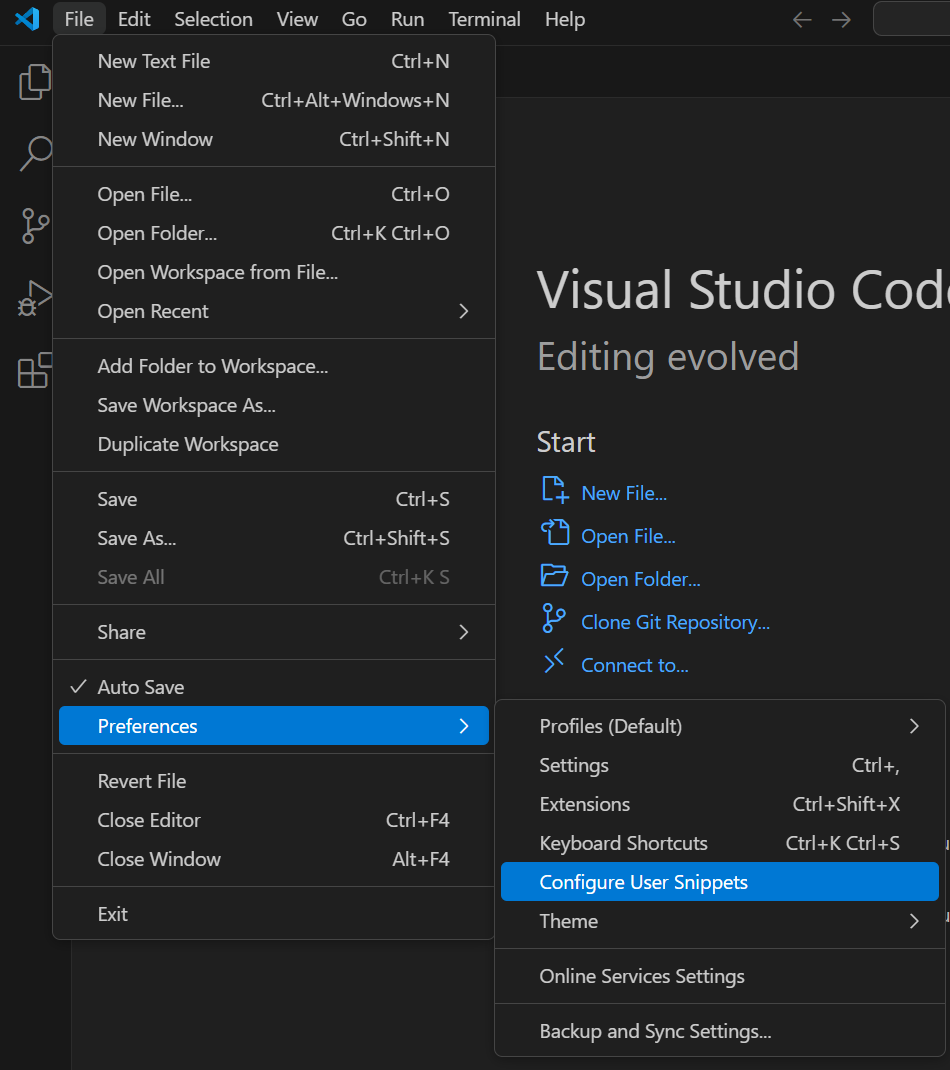Click the VS Code logo icon
The width and height of the screenshot is (950, 1070).
27,19
